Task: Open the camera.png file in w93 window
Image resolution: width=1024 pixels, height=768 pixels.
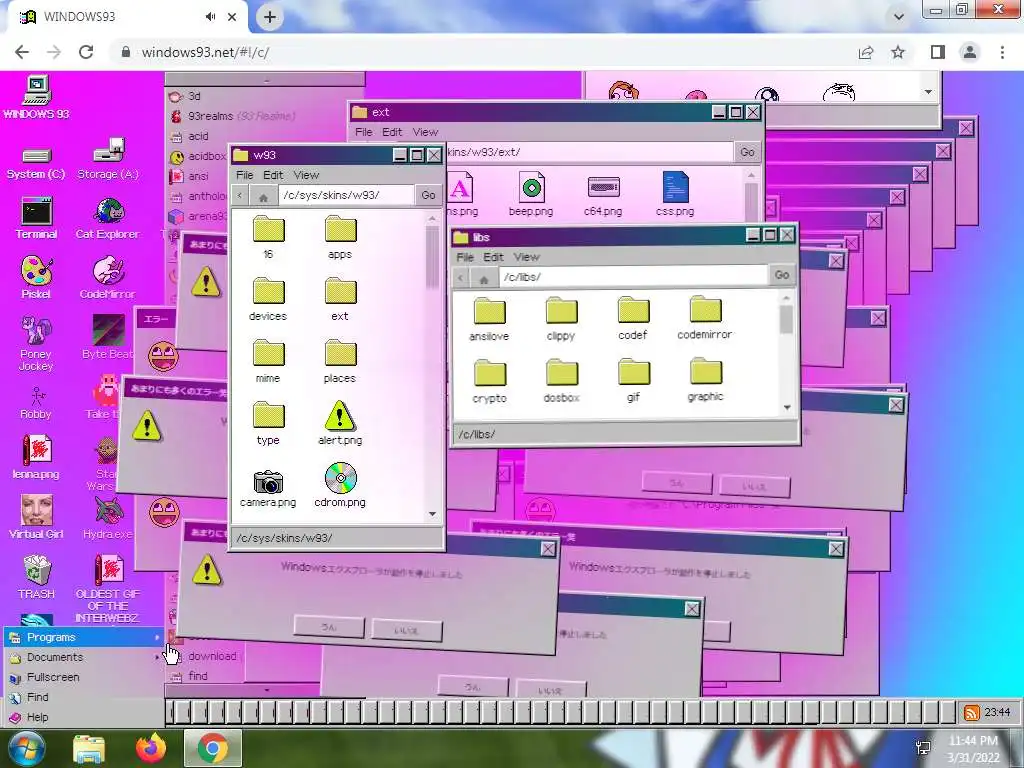Action: 268,488
